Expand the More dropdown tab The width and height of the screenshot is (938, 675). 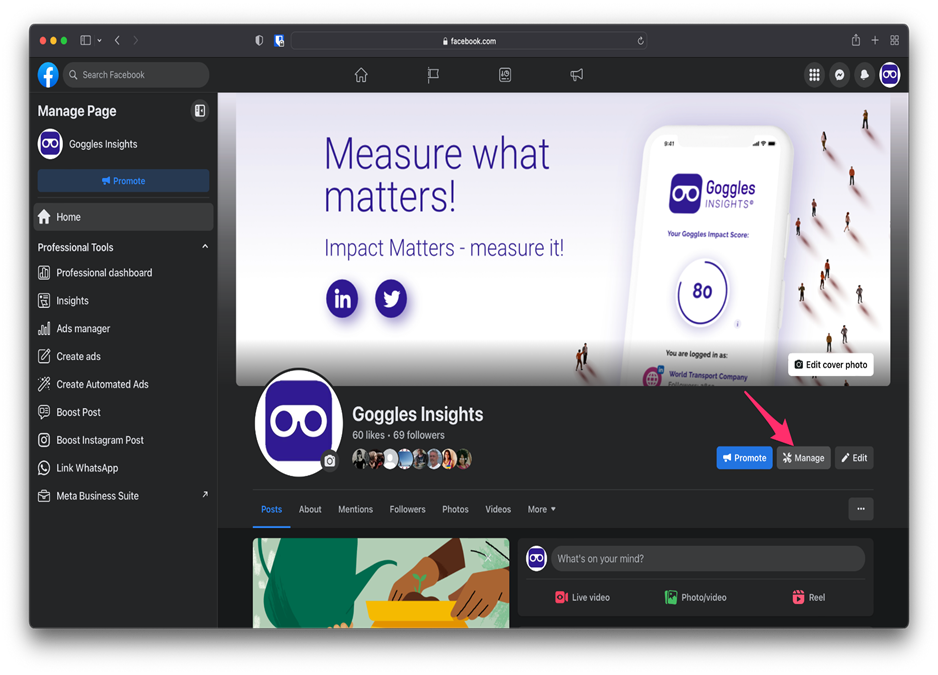click(541, 509)
